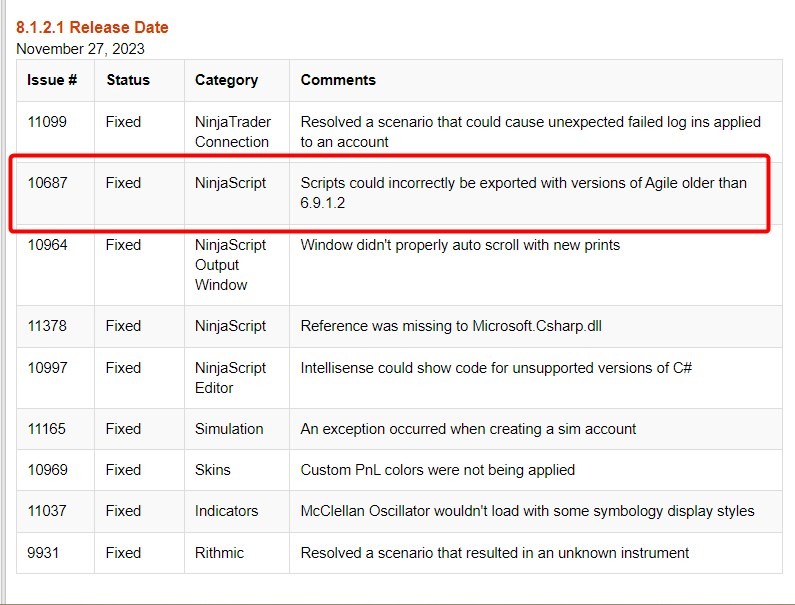Click the 8.1.2.1 Release Date heading
The height and width of the screenshot is (605, 795).
coord(92,27)
